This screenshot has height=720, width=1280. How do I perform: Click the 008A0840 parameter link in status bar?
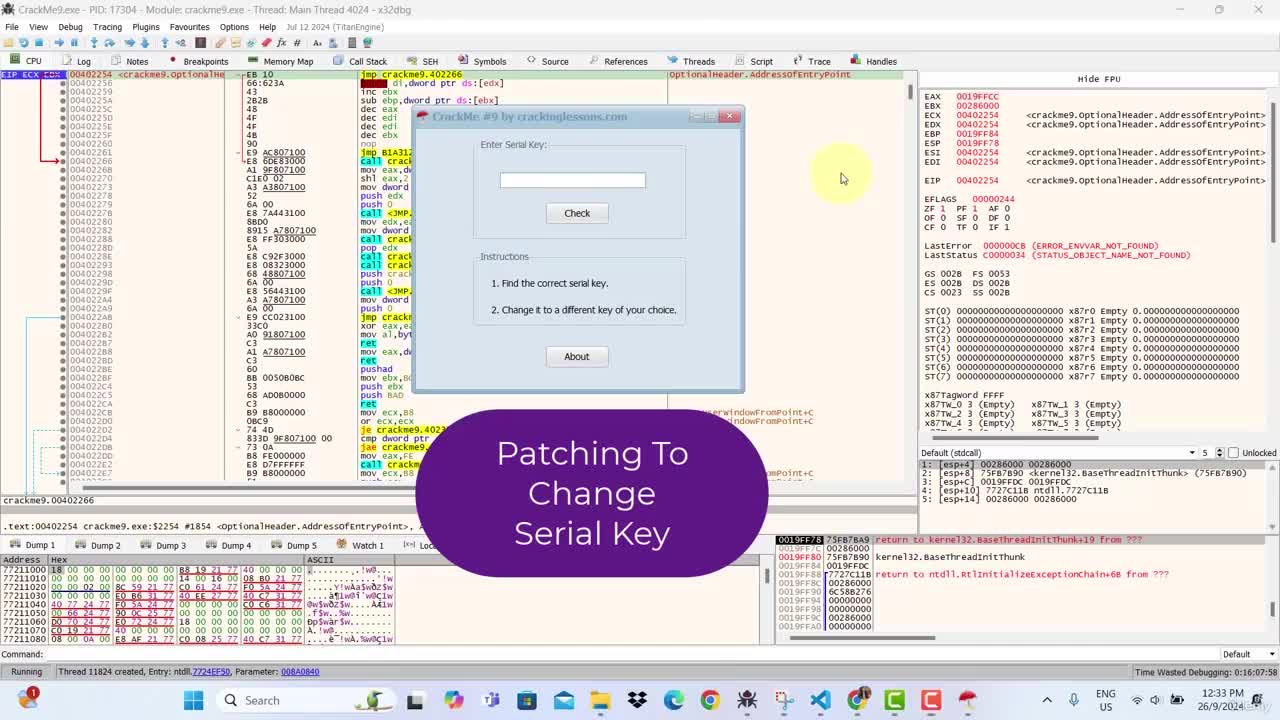(x=300, y=672)
